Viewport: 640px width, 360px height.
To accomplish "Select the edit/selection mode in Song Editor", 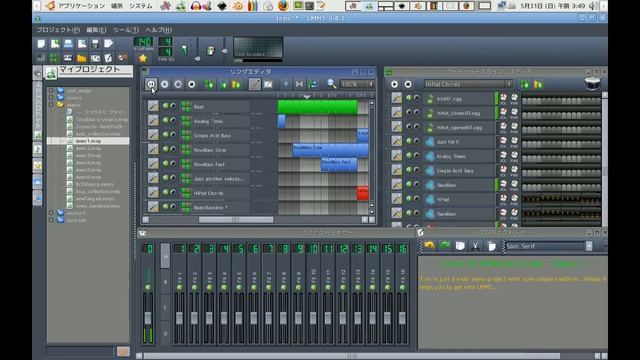I will point(268,84).
